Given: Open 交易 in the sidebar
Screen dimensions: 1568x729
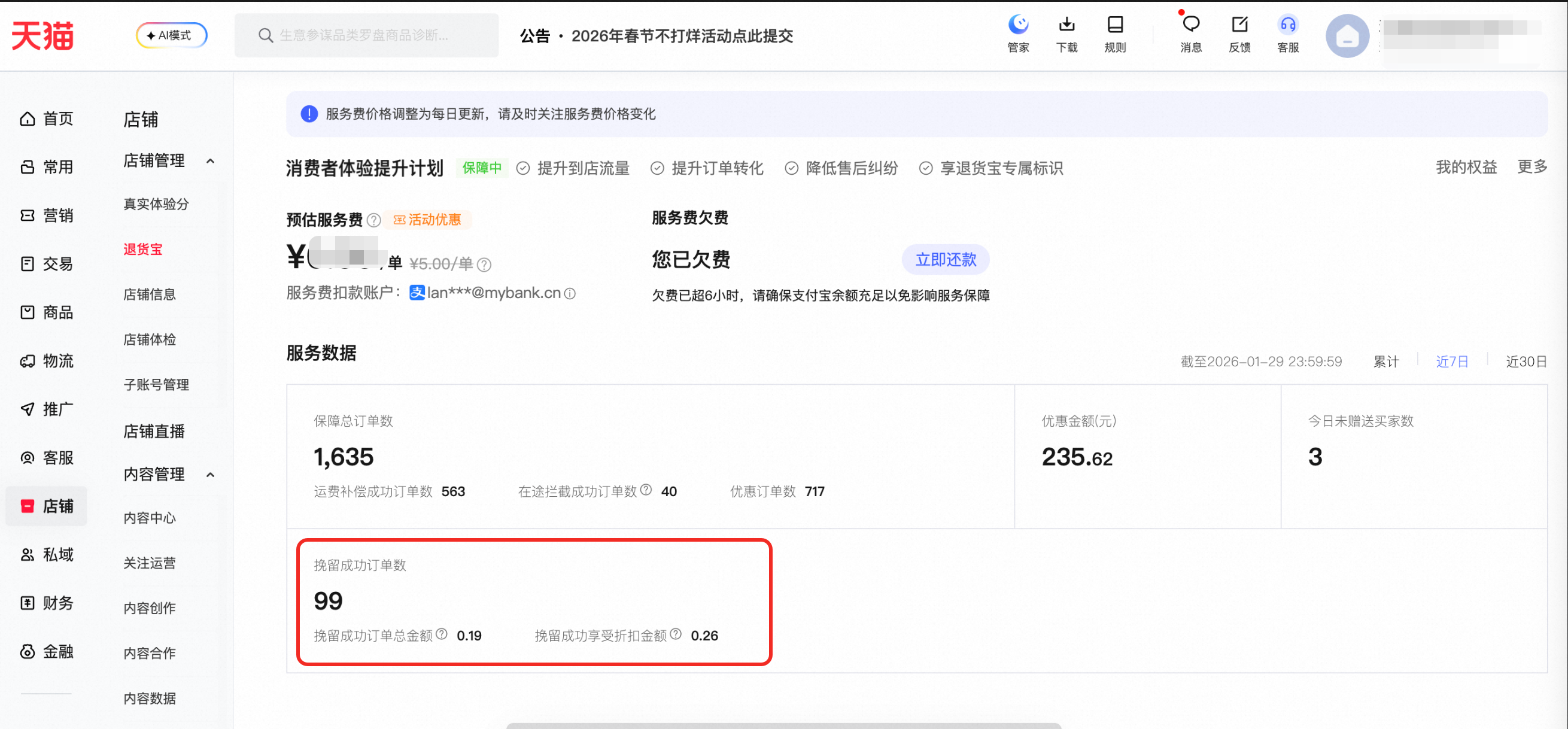Looking at the screenshot, I should [47, 263].
